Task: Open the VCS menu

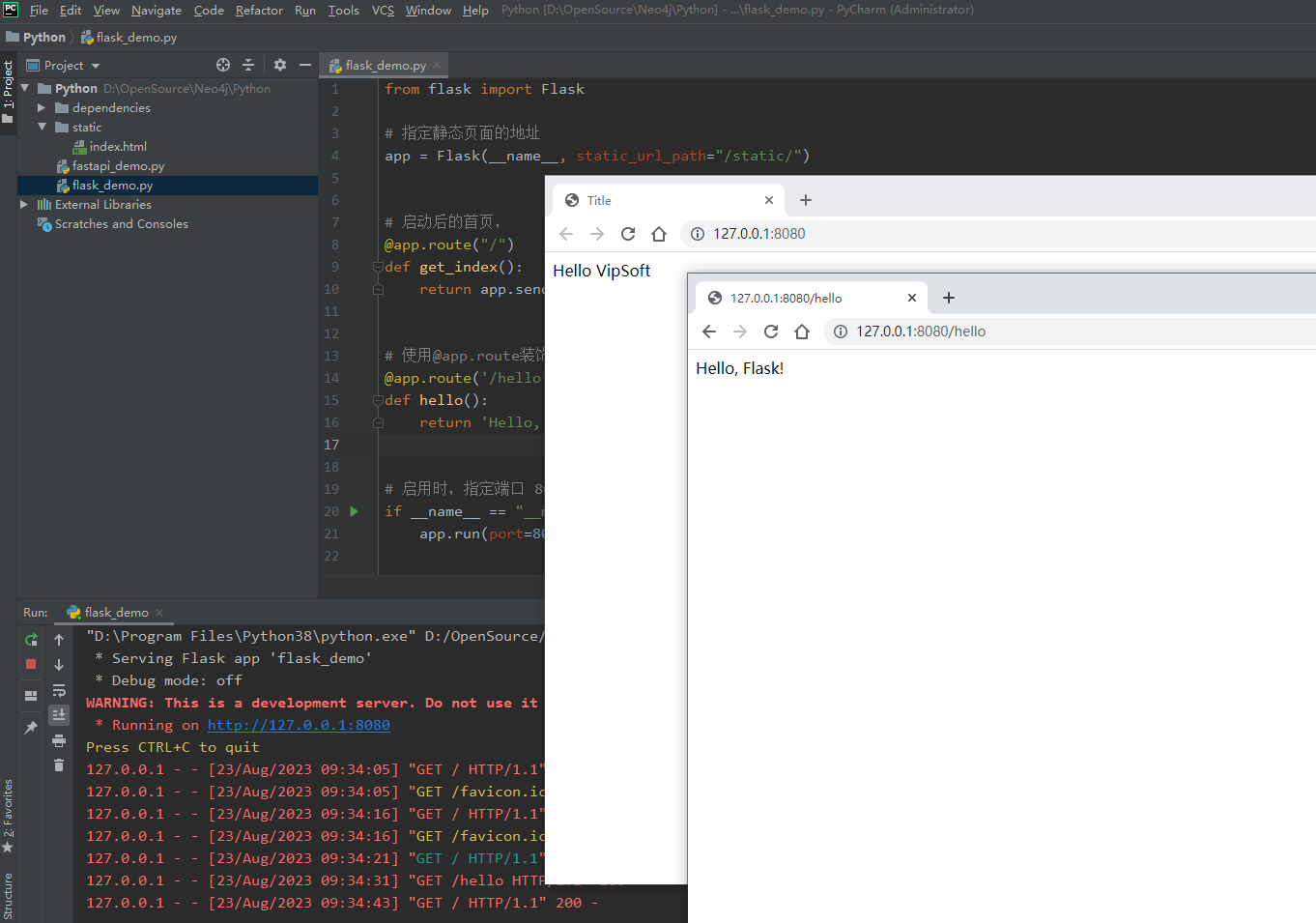Action: pos(383,10)
